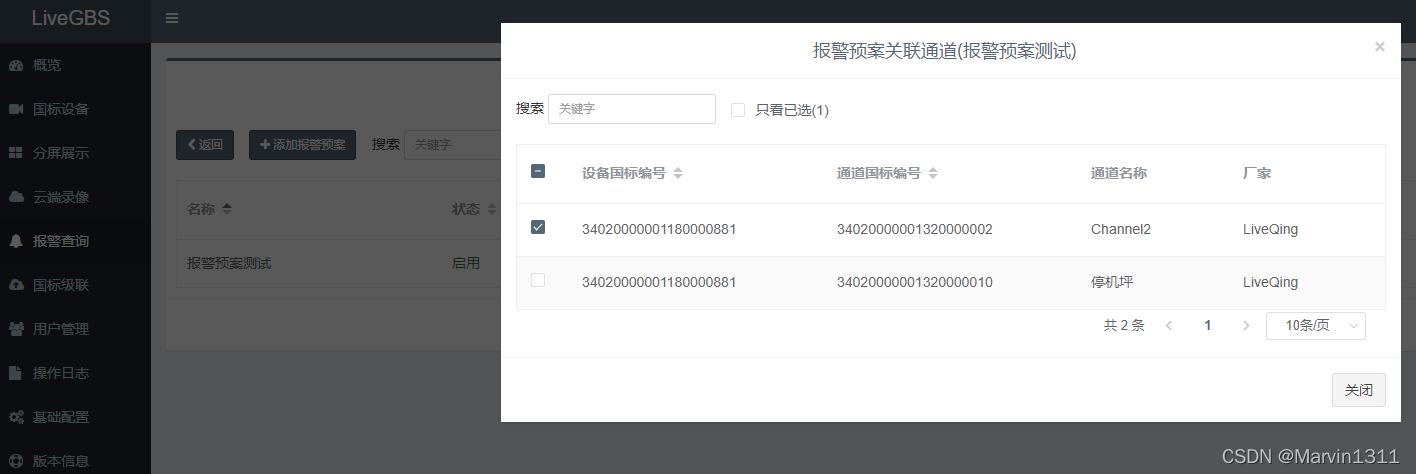1416x474 pixels.
Task: Click the LiveGBS logo text
Action: (71, 18)
